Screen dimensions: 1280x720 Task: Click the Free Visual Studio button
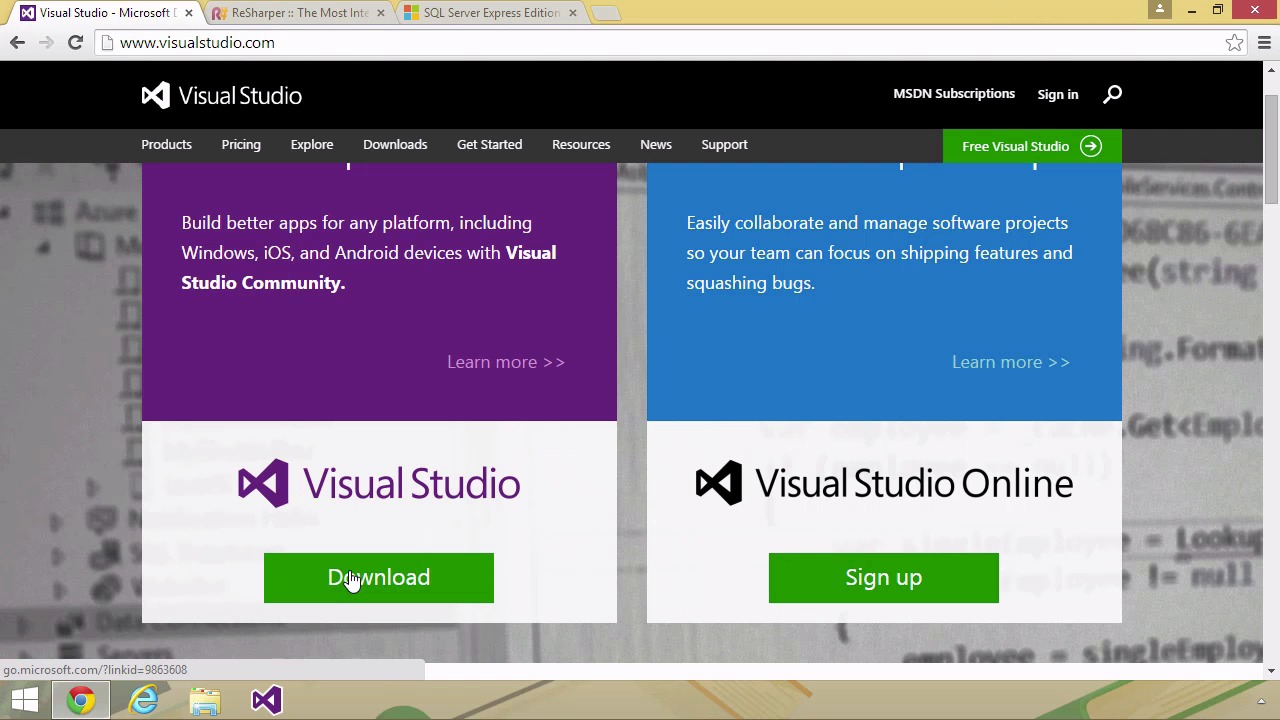[x=1032, y=146]
